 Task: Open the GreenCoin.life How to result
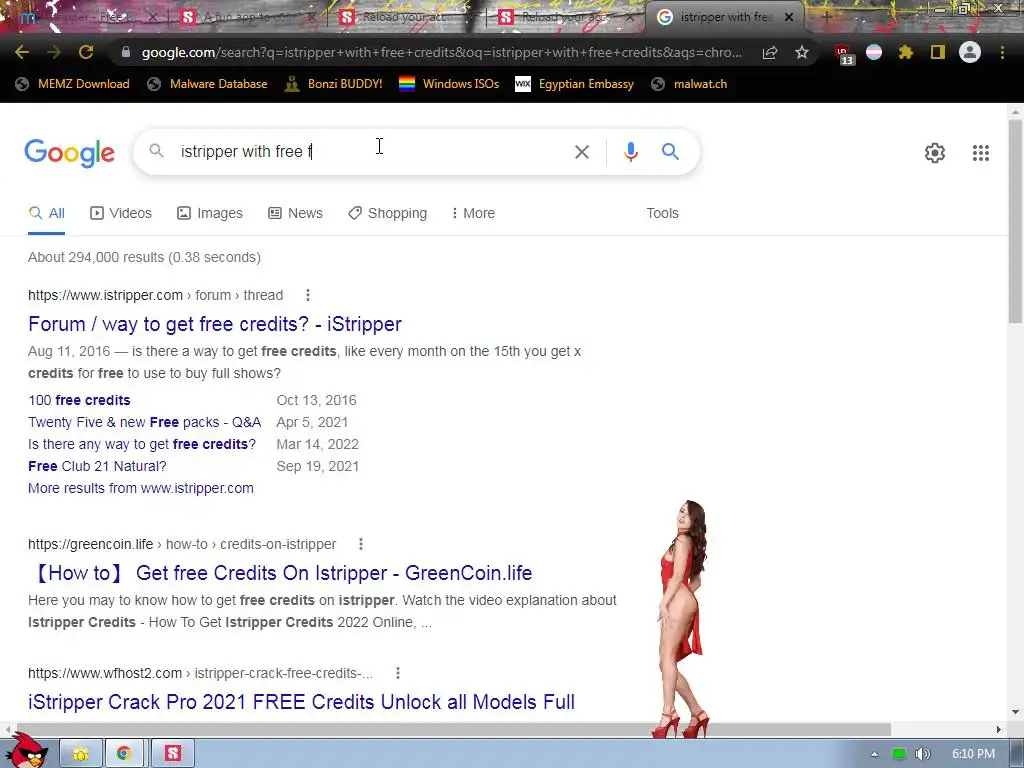point(280,573)
